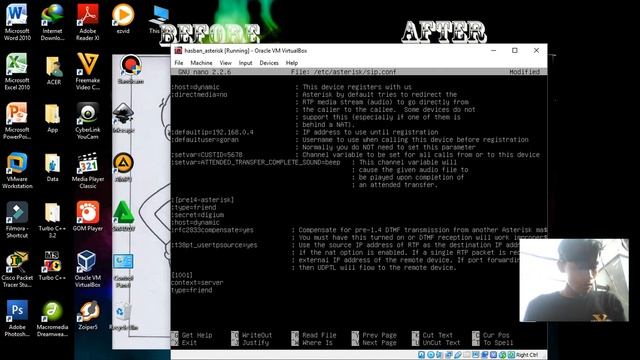This screenshot has height=360, width=640.
Task: Open the Machine menu
Action: 201,63
